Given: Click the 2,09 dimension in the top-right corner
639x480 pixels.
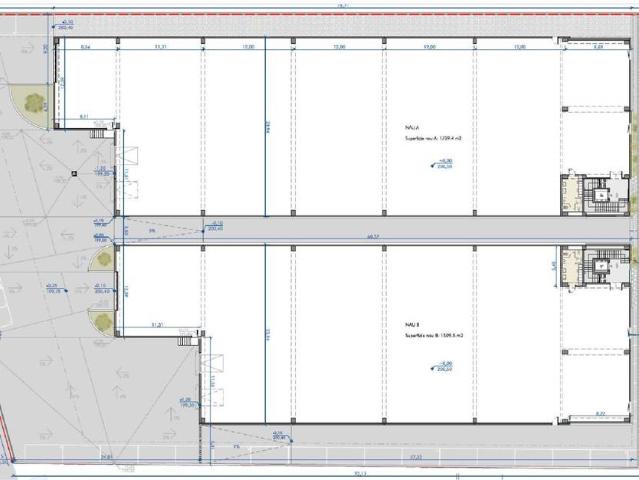Looking at the screenshot, I should point(599,47).
